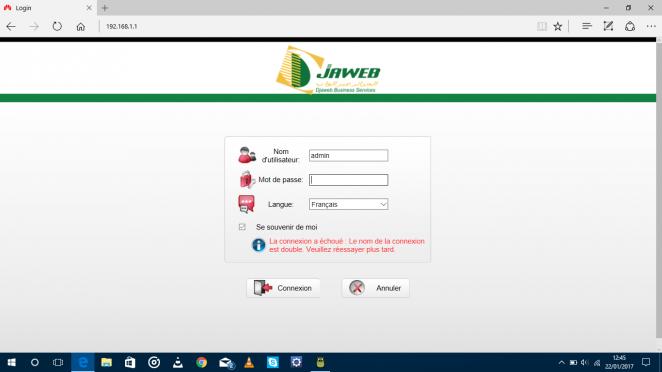
Task: Toggle the Se souvenir de moi checkbox
Action: coord(242,227)
